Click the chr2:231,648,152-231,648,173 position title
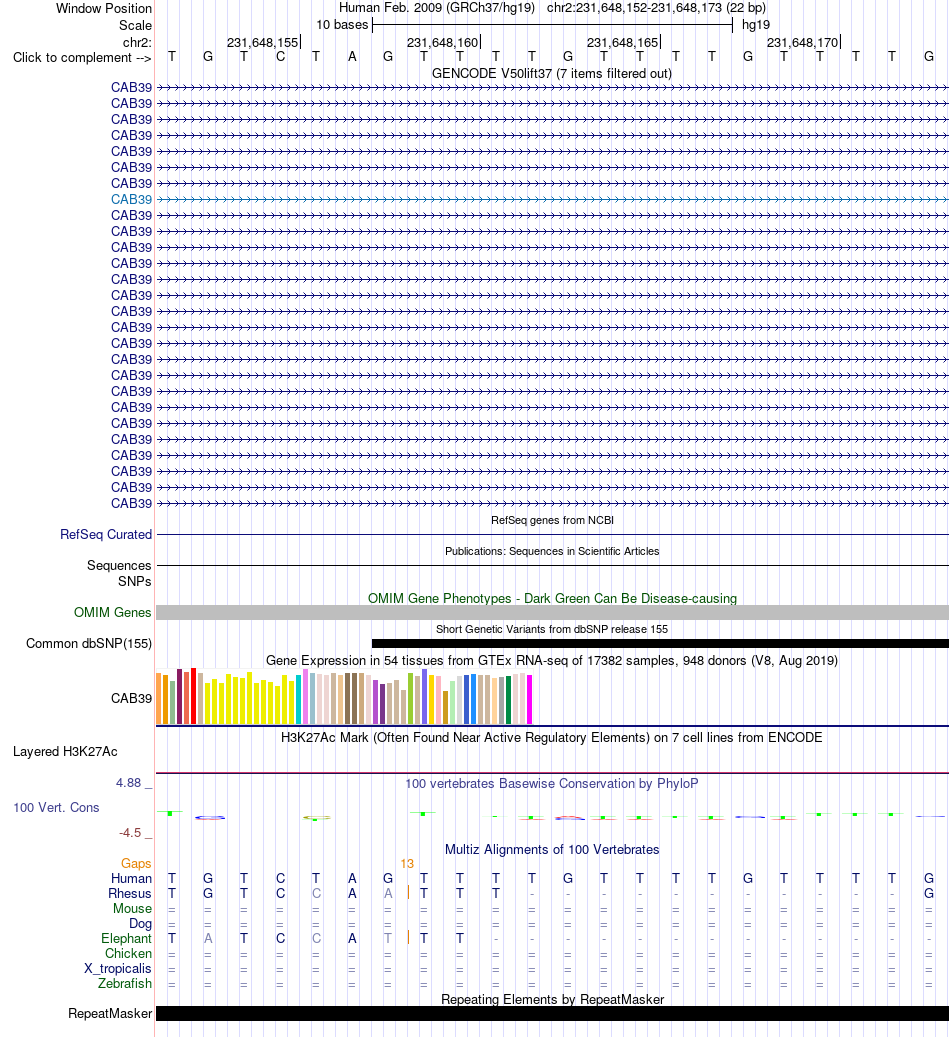 pos(656,8)
